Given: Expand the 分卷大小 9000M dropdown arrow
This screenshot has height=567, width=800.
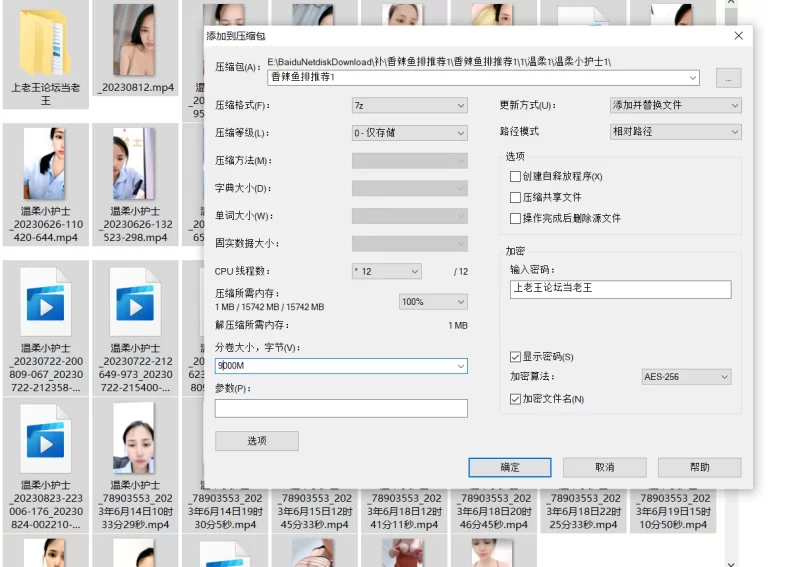Looking at the screenshot, I should coord(461,366).
